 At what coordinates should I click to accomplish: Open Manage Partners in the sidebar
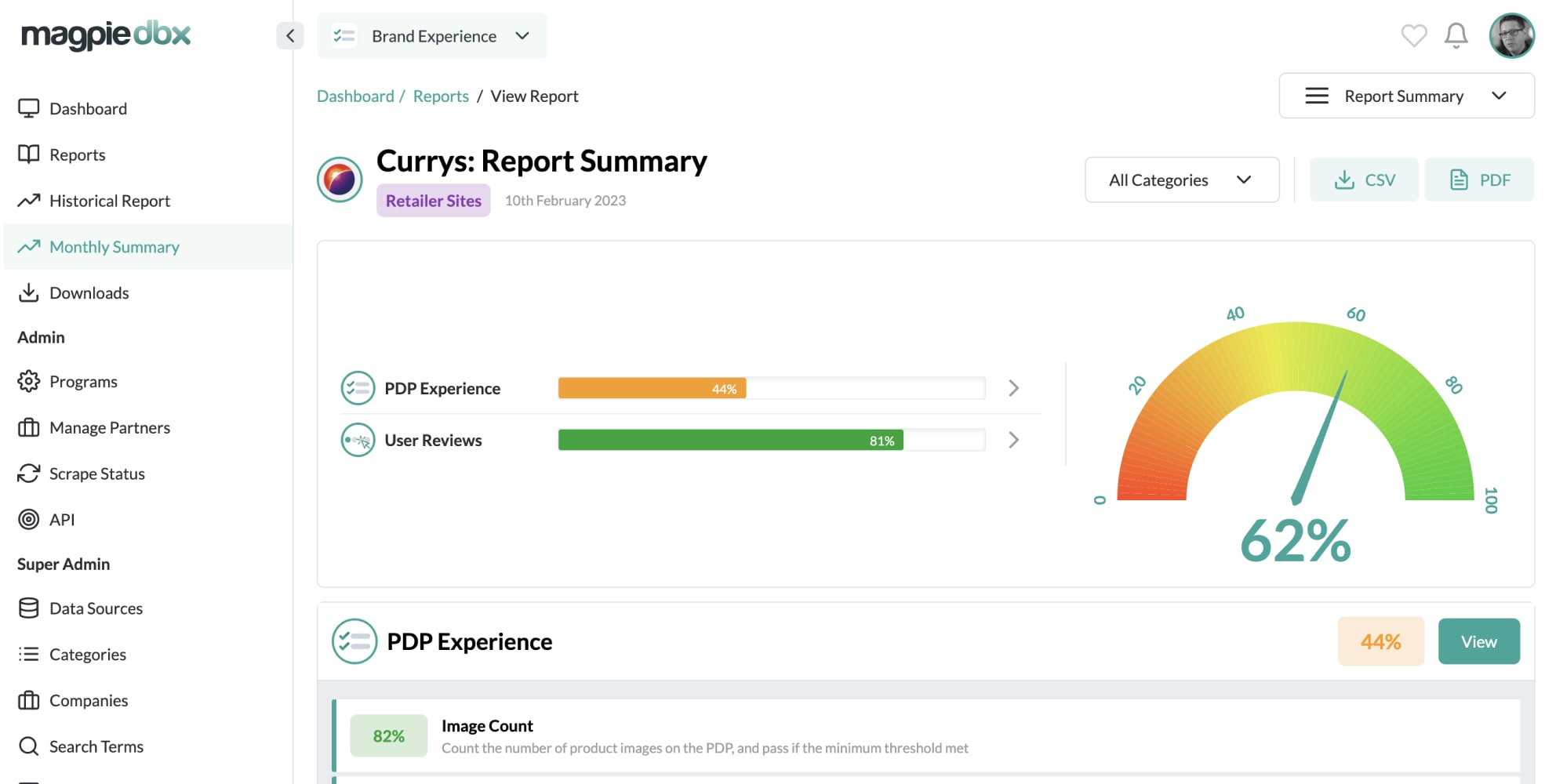(148, 427)
